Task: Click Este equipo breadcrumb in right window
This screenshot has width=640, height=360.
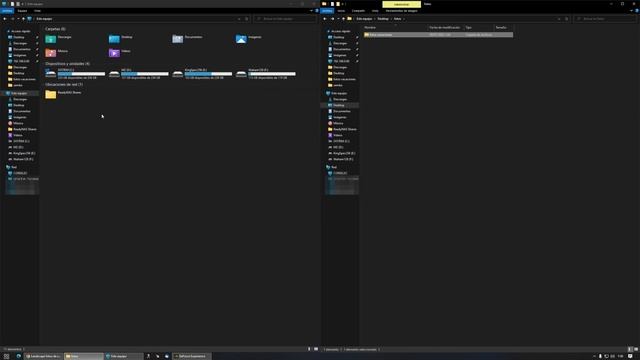Action: tap(364, 19)
